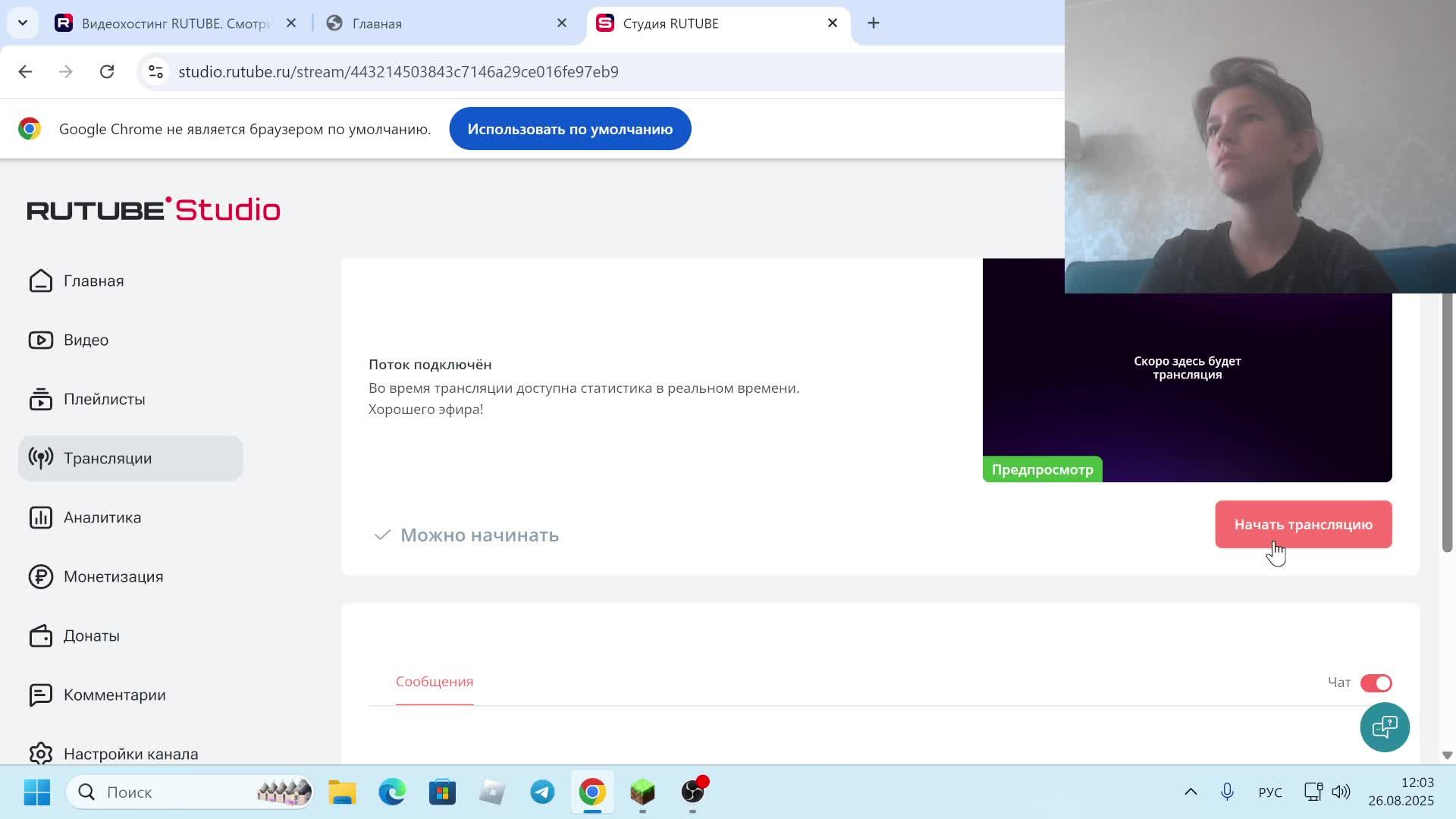Open the Донаты wallet icon
The width and height of the screenshot is (1456, 819).
click(x=41, y=635)
